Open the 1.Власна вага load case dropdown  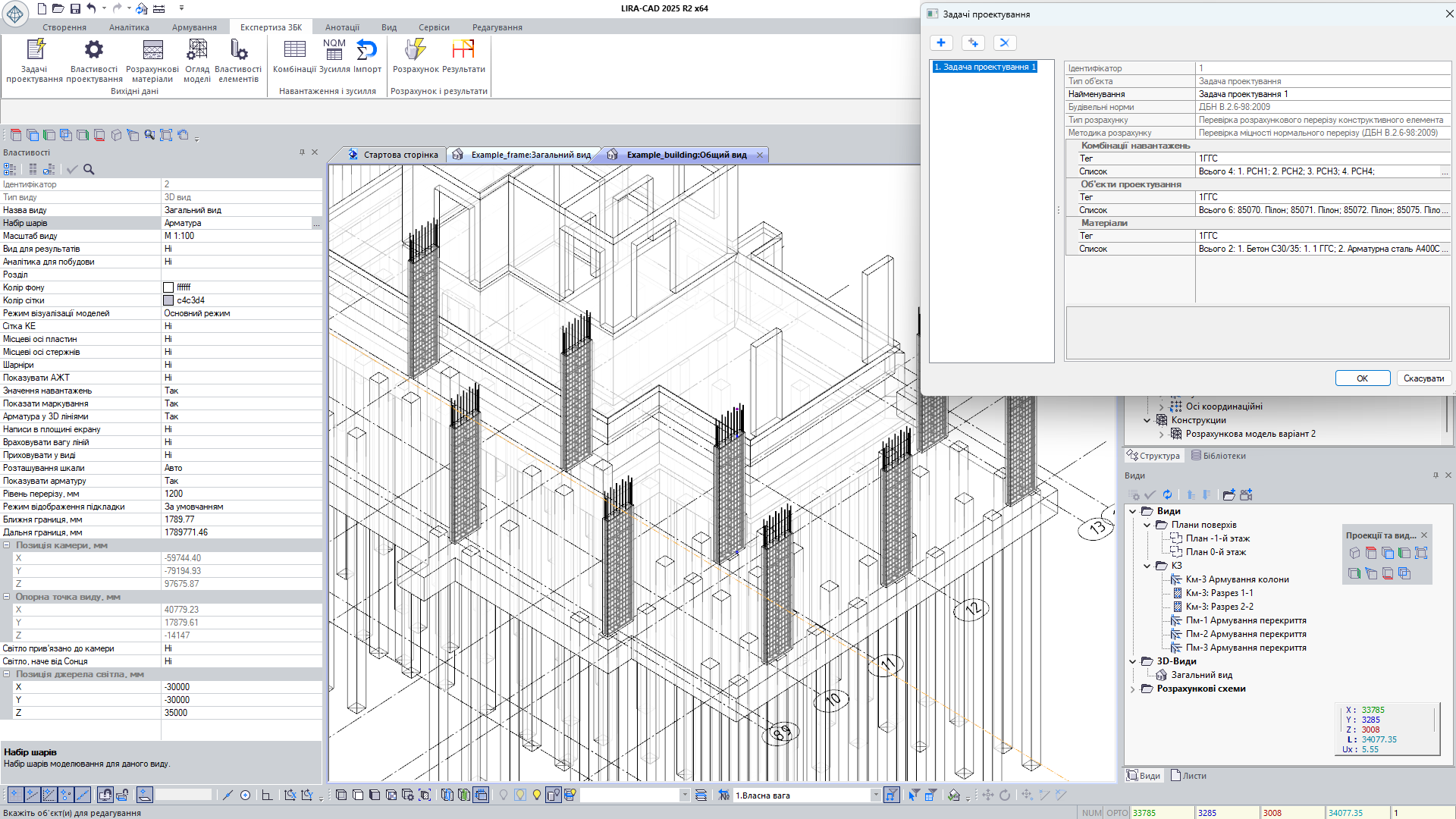(x=875, y=795)
